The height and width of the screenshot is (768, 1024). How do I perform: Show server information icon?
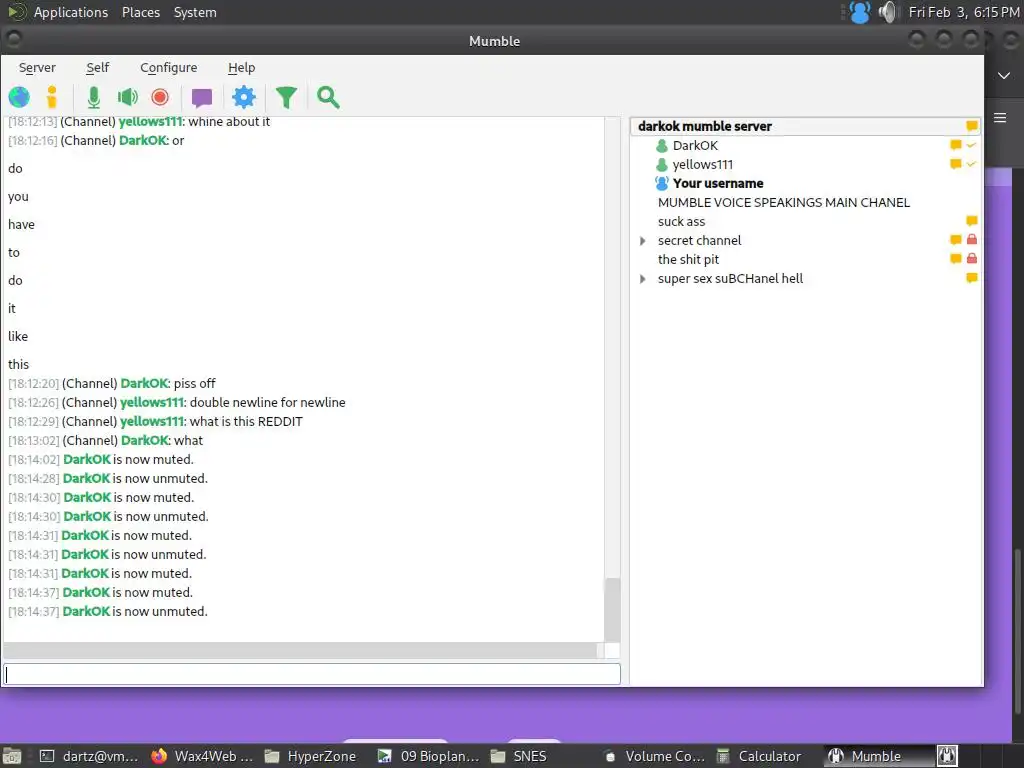coord(52,97)
